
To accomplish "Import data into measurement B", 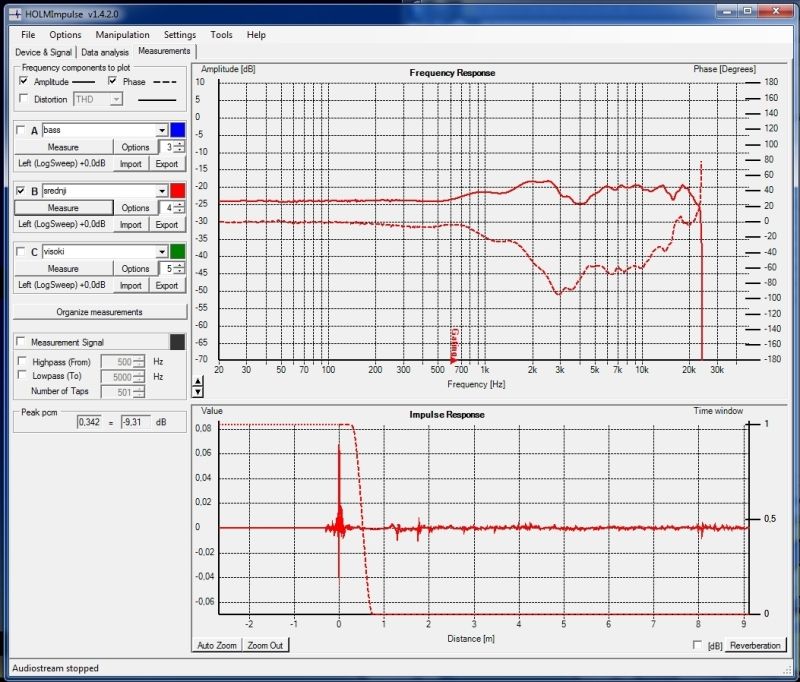I will [131, 224].
